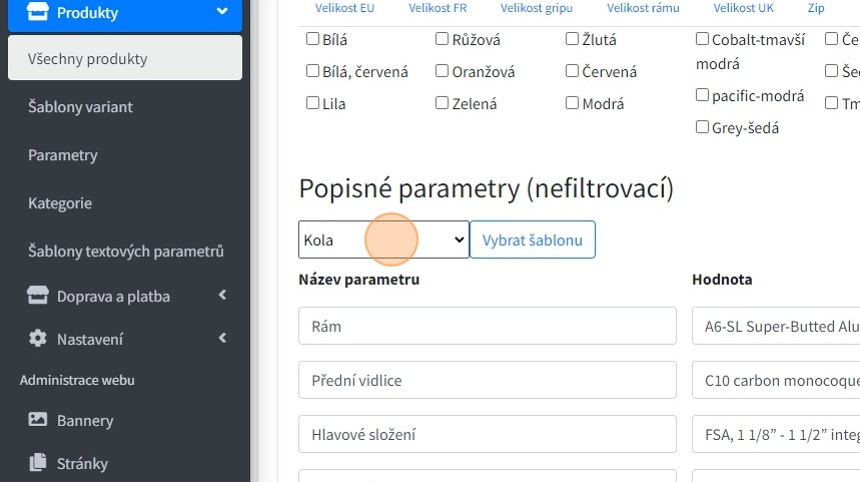Toggle the Grey-šedá checkbox
The width and height of the screenshot is (860, 482).
coord(702,127)
